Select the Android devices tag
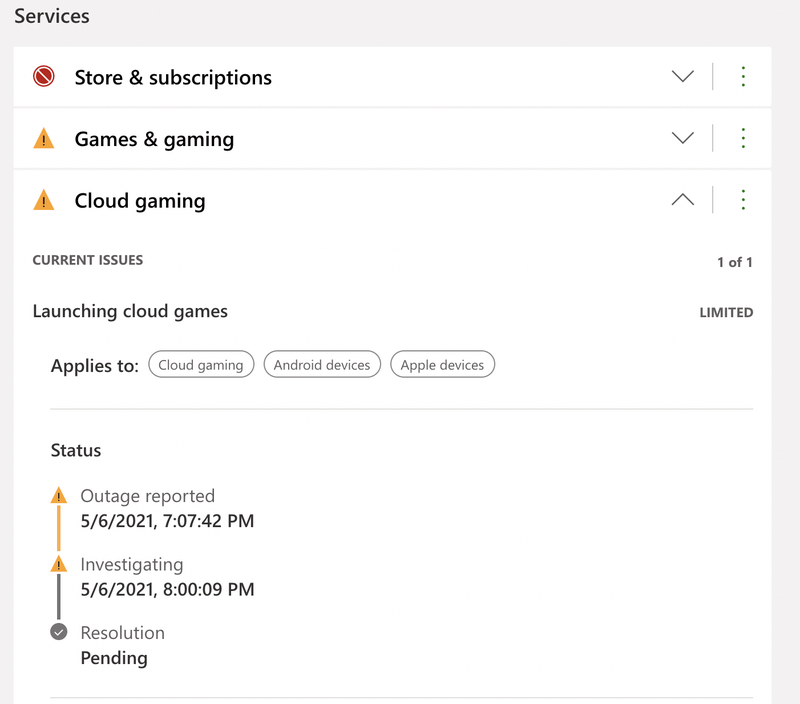Screen dimensions: 800x704 coord(322,365)
